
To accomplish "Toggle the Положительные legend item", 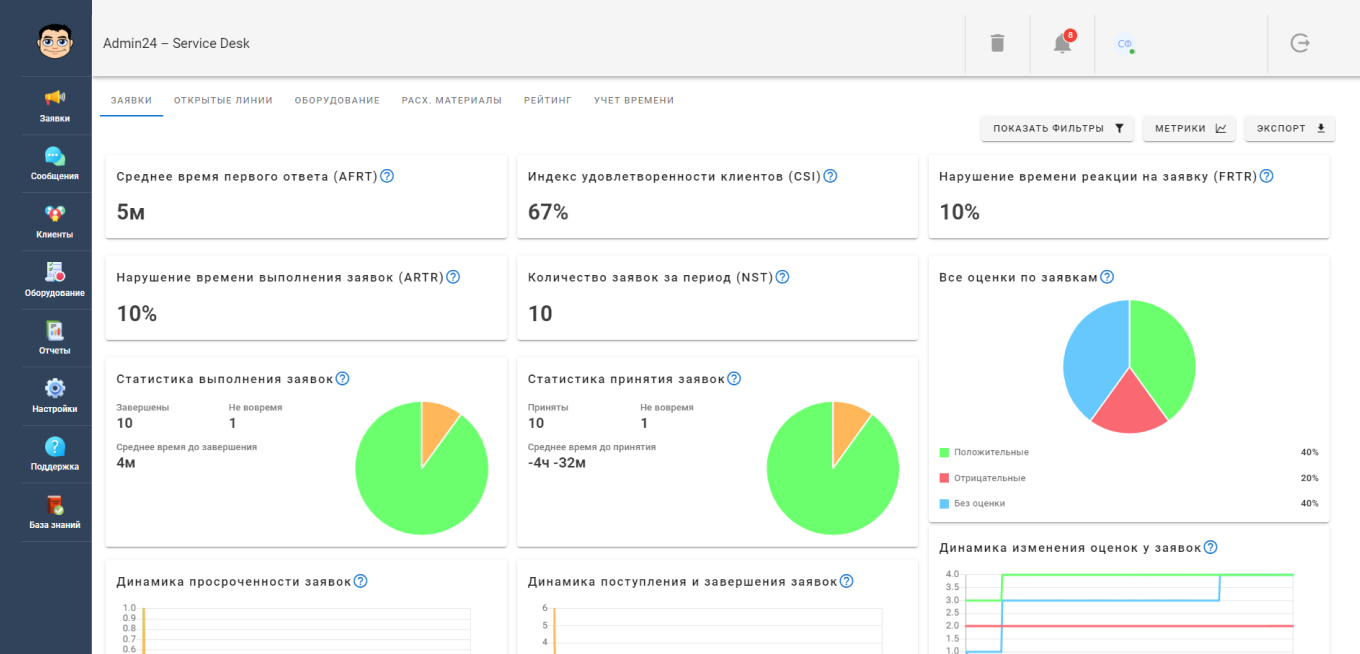I will point(991,452).
